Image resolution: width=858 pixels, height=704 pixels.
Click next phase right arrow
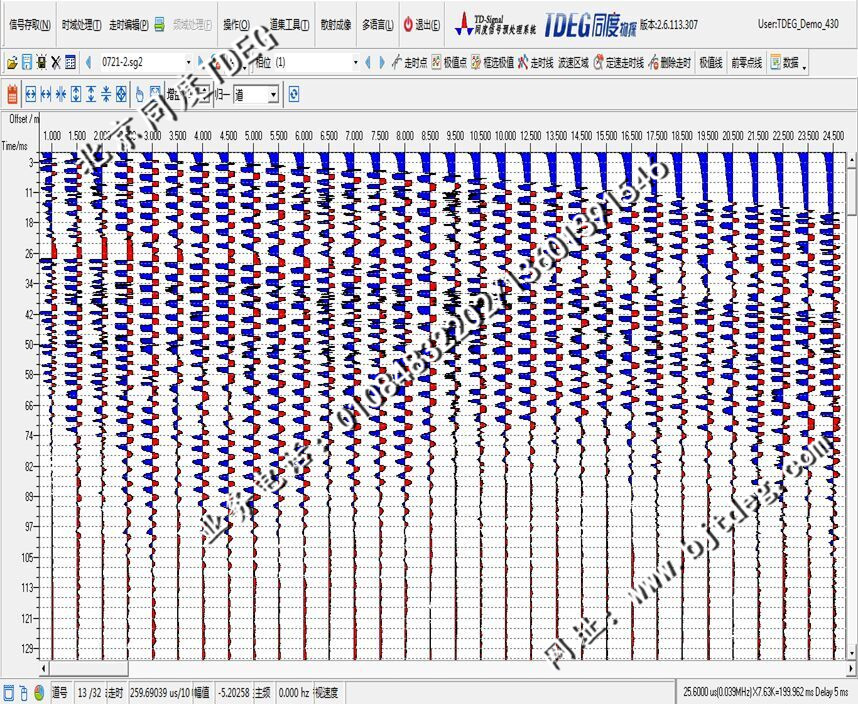382,62
